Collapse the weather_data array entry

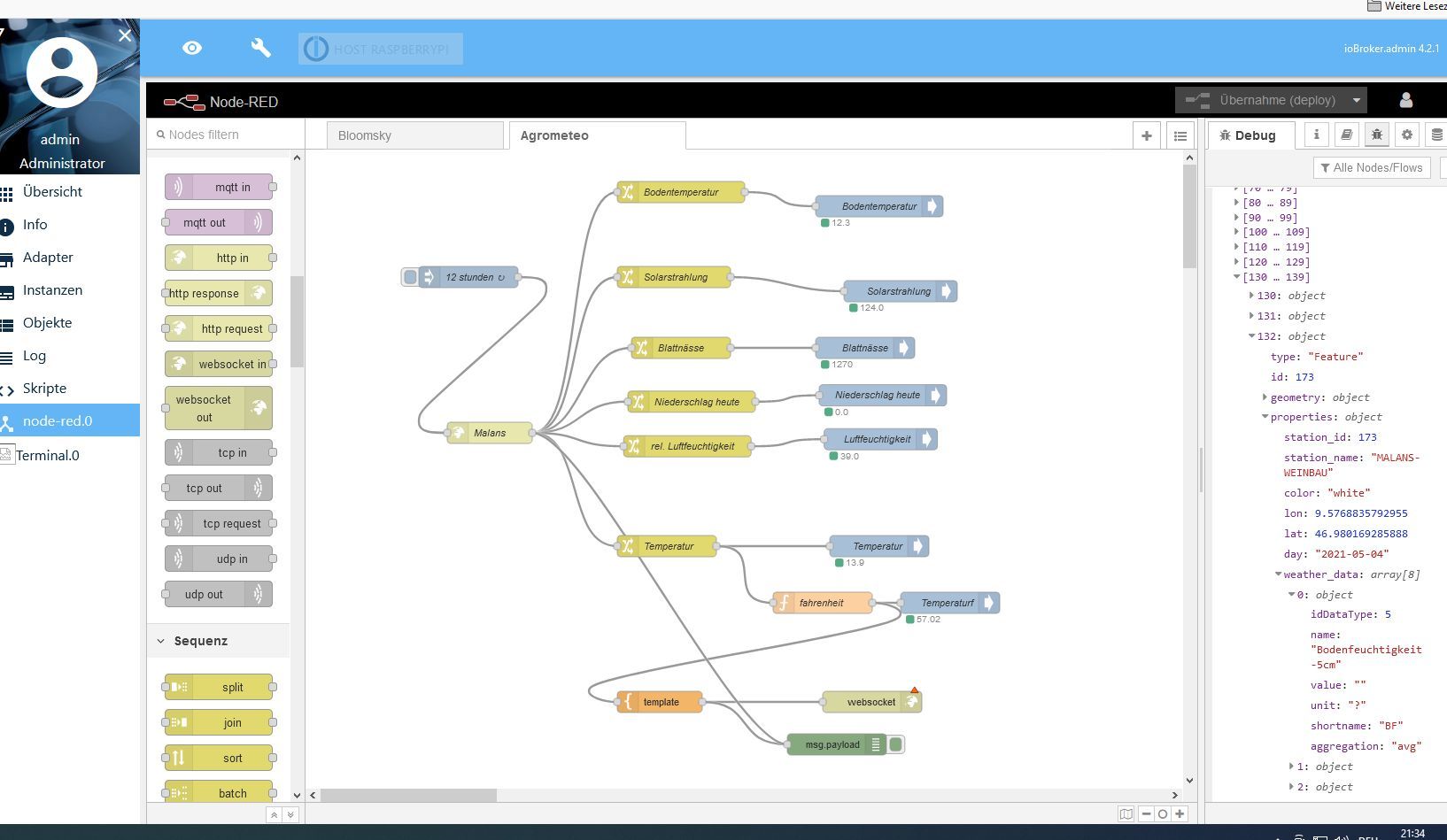1278,574
